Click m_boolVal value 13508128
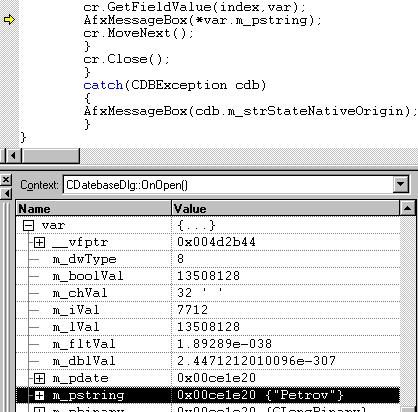This screenshot has width=418, height=412. point(208,276)
